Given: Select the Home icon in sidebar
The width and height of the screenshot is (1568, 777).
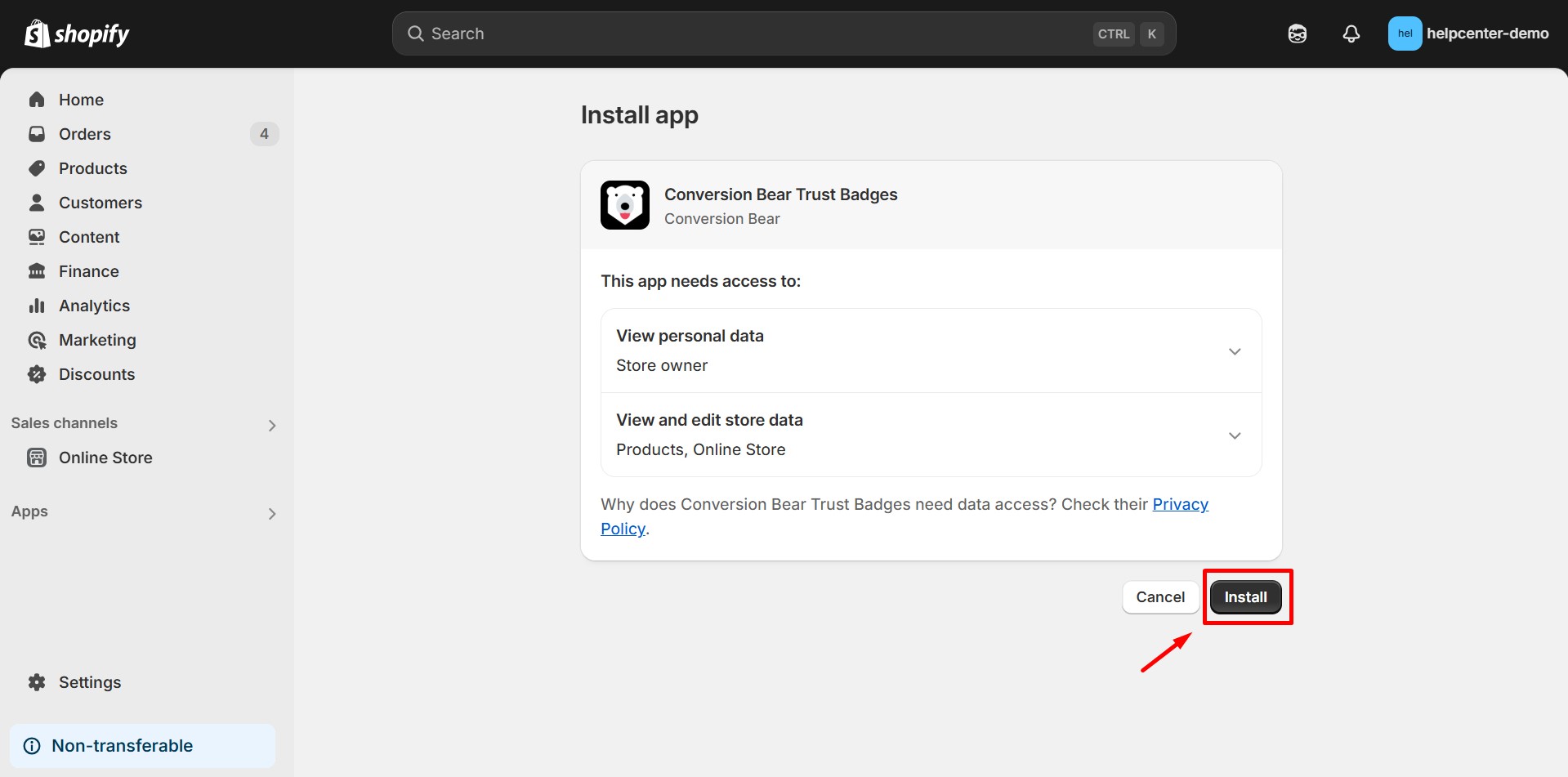Looking at the screenshot, I should tap(37, 99).
